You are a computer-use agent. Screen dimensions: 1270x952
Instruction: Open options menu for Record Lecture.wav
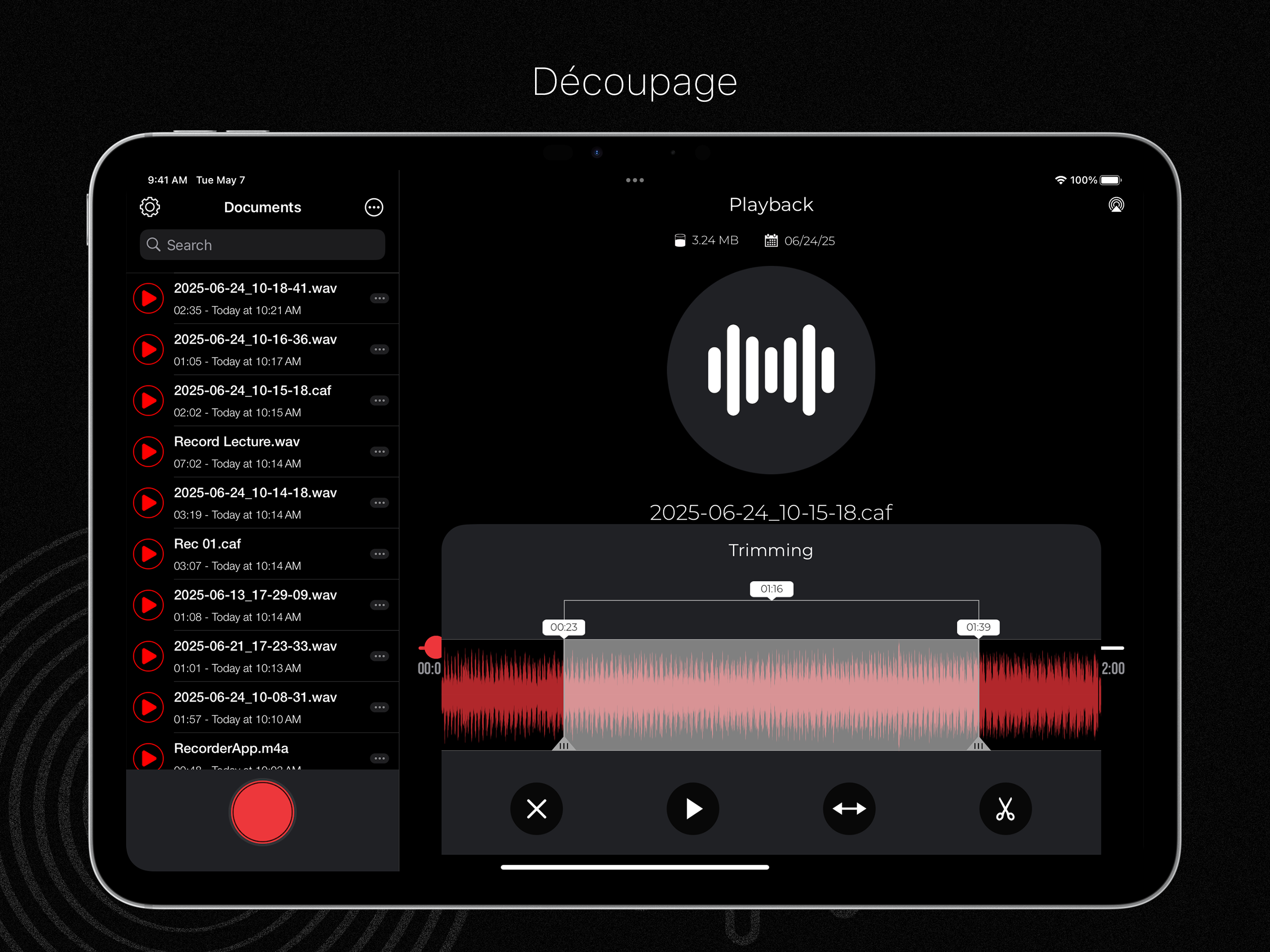click(379, 452)
